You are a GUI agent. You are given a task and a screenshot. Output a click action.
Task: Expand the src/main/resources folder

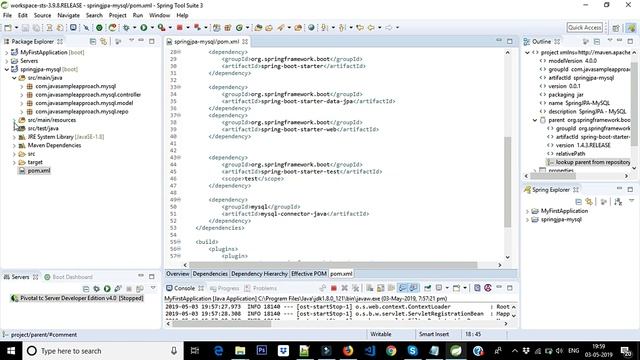pos(14,120)
